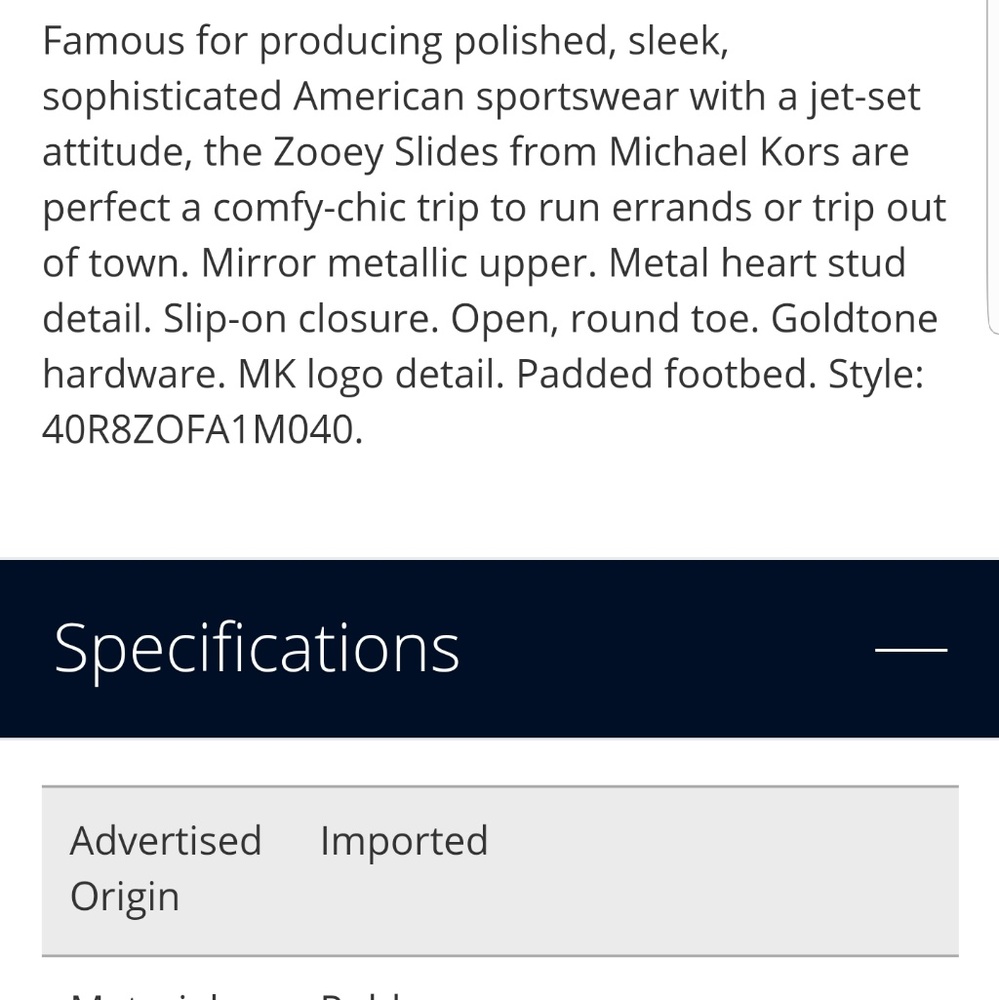The height and width of the screenshot is (1000, 999).
Task: Click the Specifications heading text
Action: pyautogui.click(x=256, y=649)
